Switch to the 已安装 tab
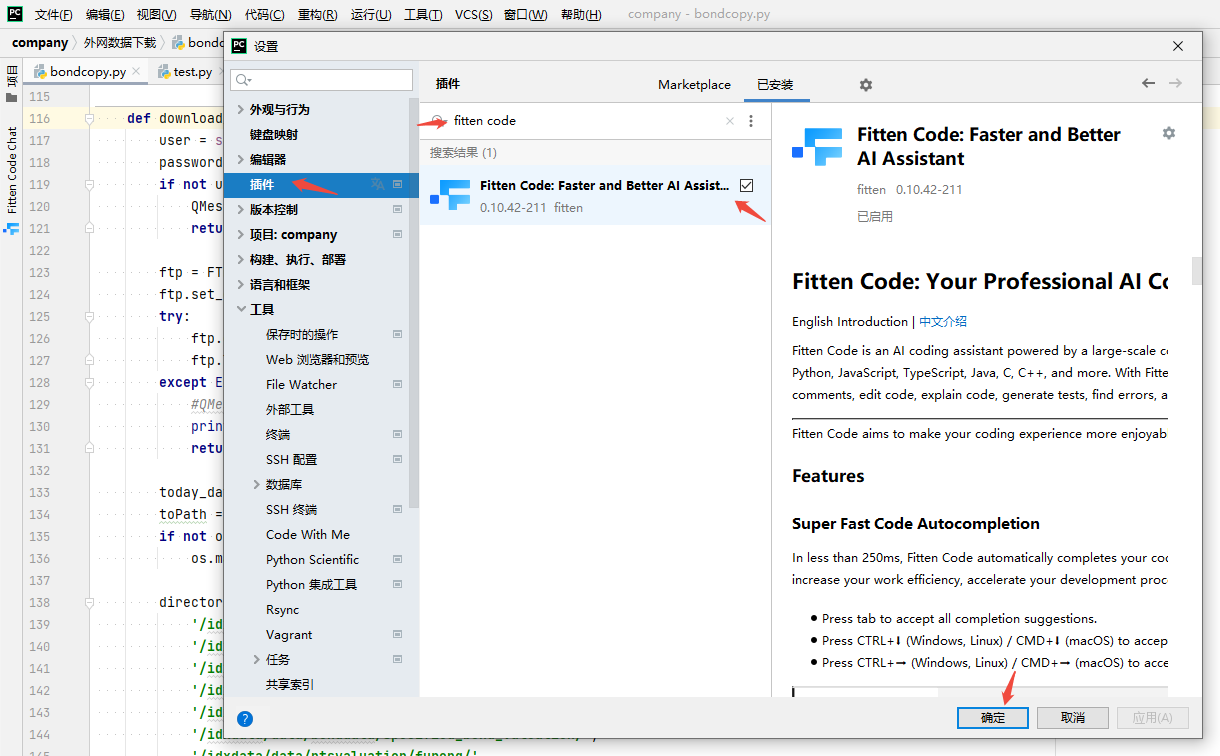Screen dimensions: 1220x756 (x=775, y=85)
